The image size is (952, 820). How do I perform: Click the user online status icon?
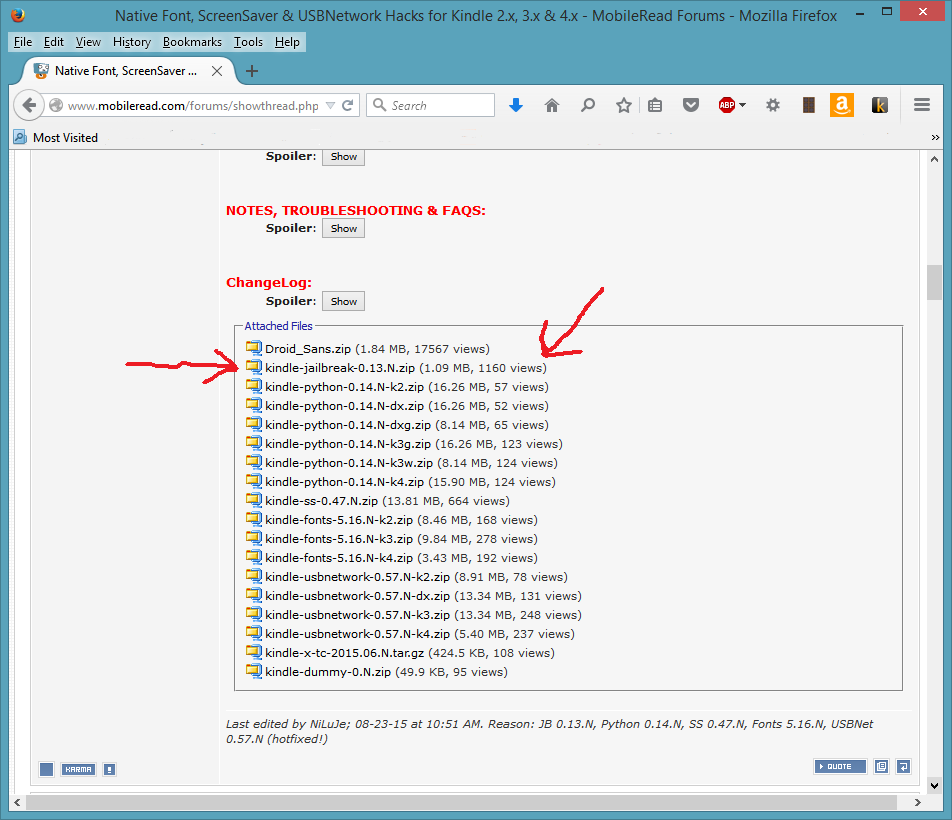(x=46, y=770)
